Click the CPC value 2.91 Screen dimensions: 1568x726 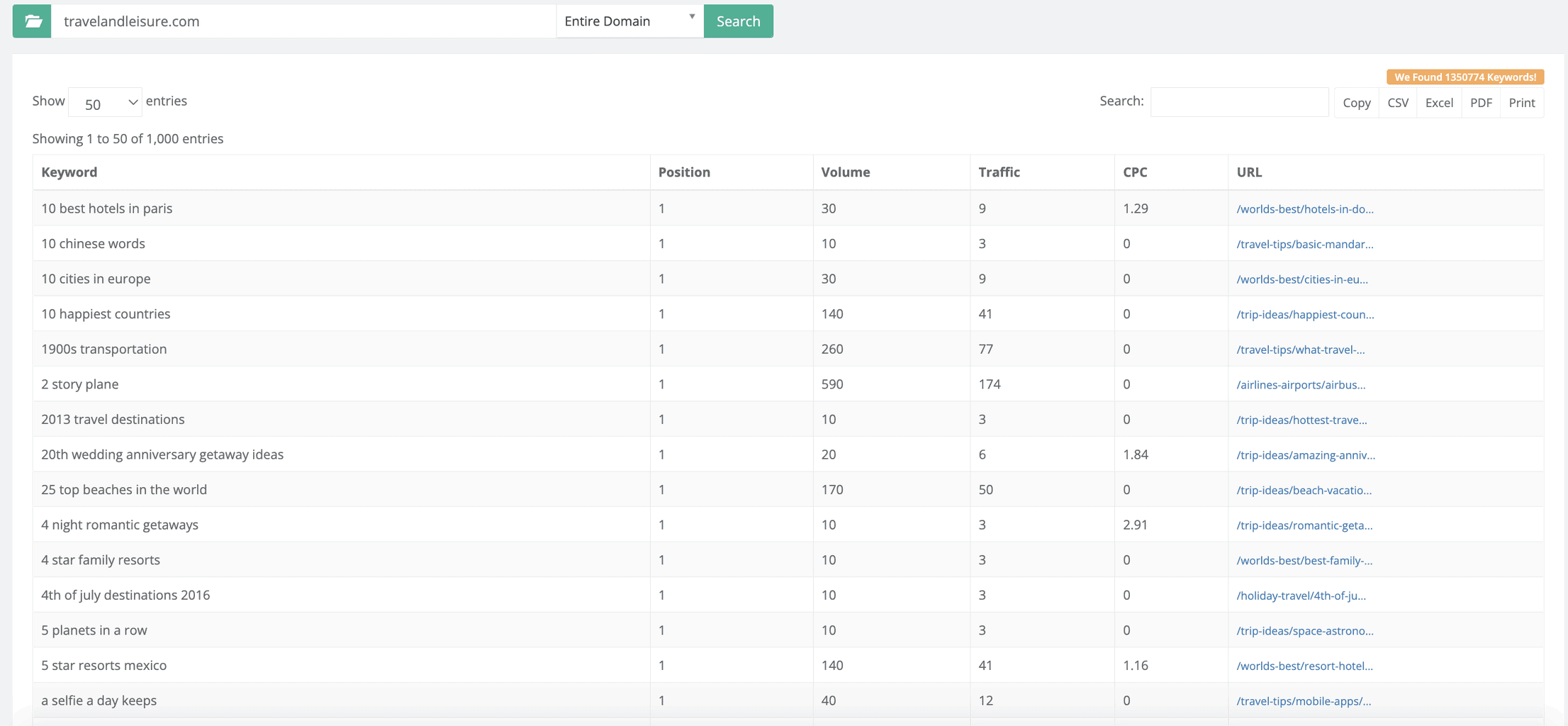(x=1135, y=525)
